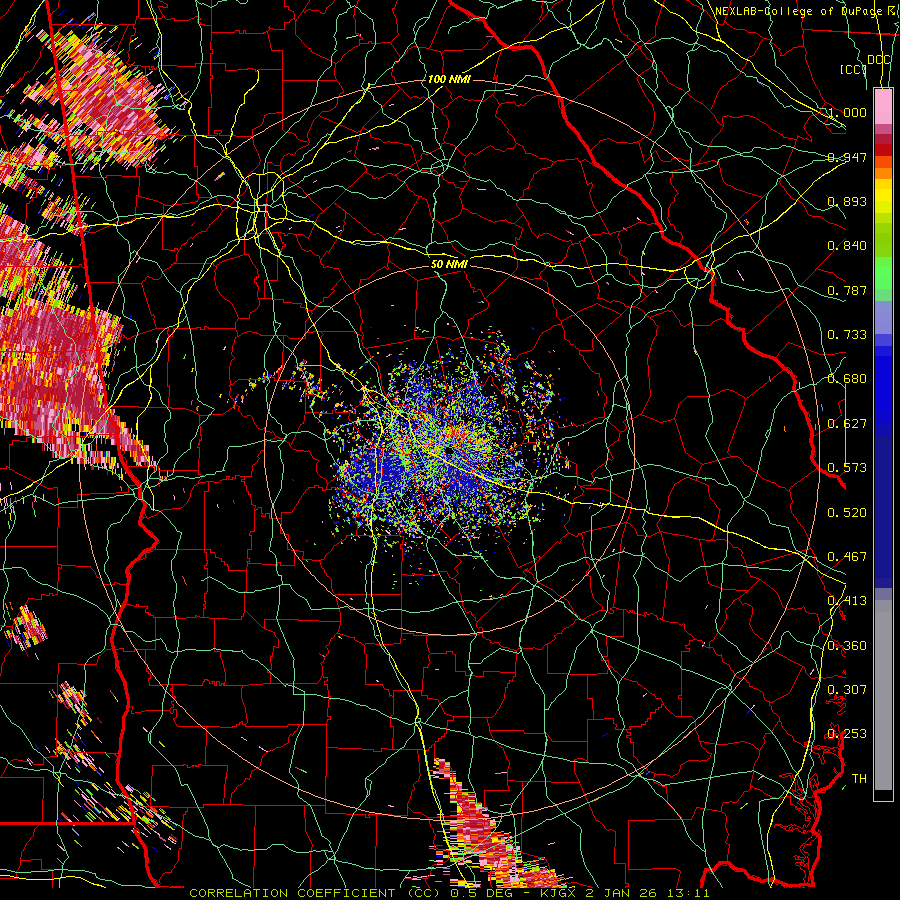Click the DCC product label
This screenshot has height=900, width=900.
click(878, 60)
